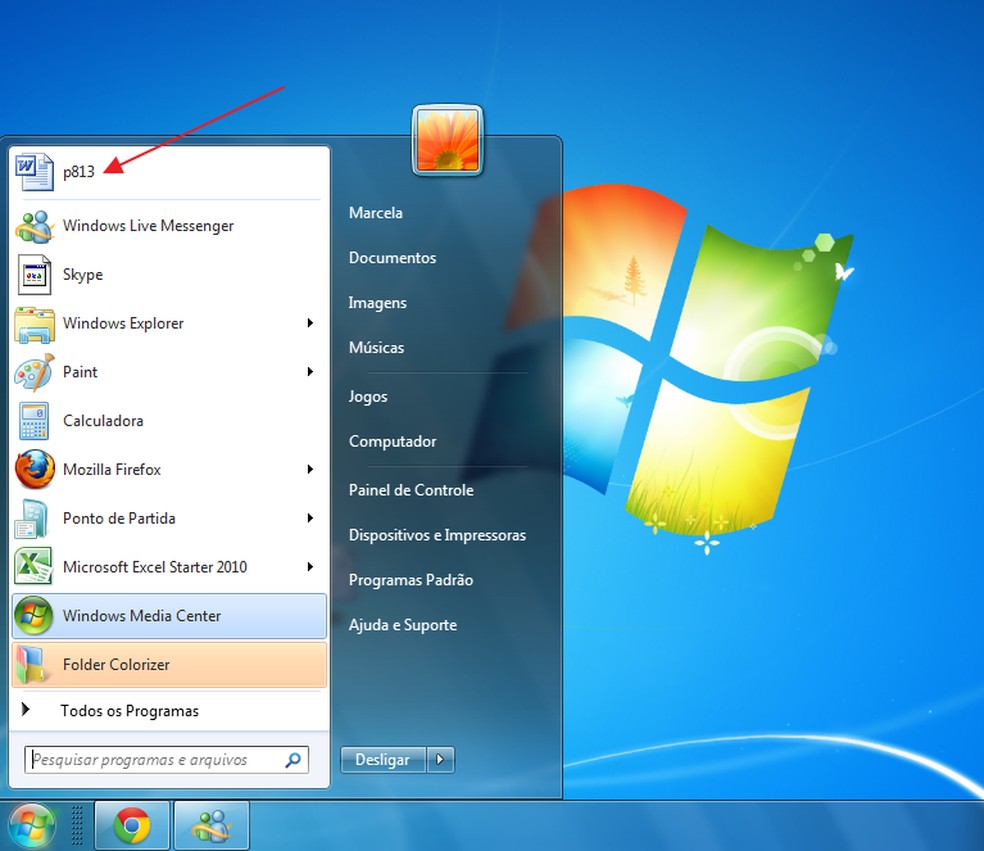Open the Skype program icon

34,275
